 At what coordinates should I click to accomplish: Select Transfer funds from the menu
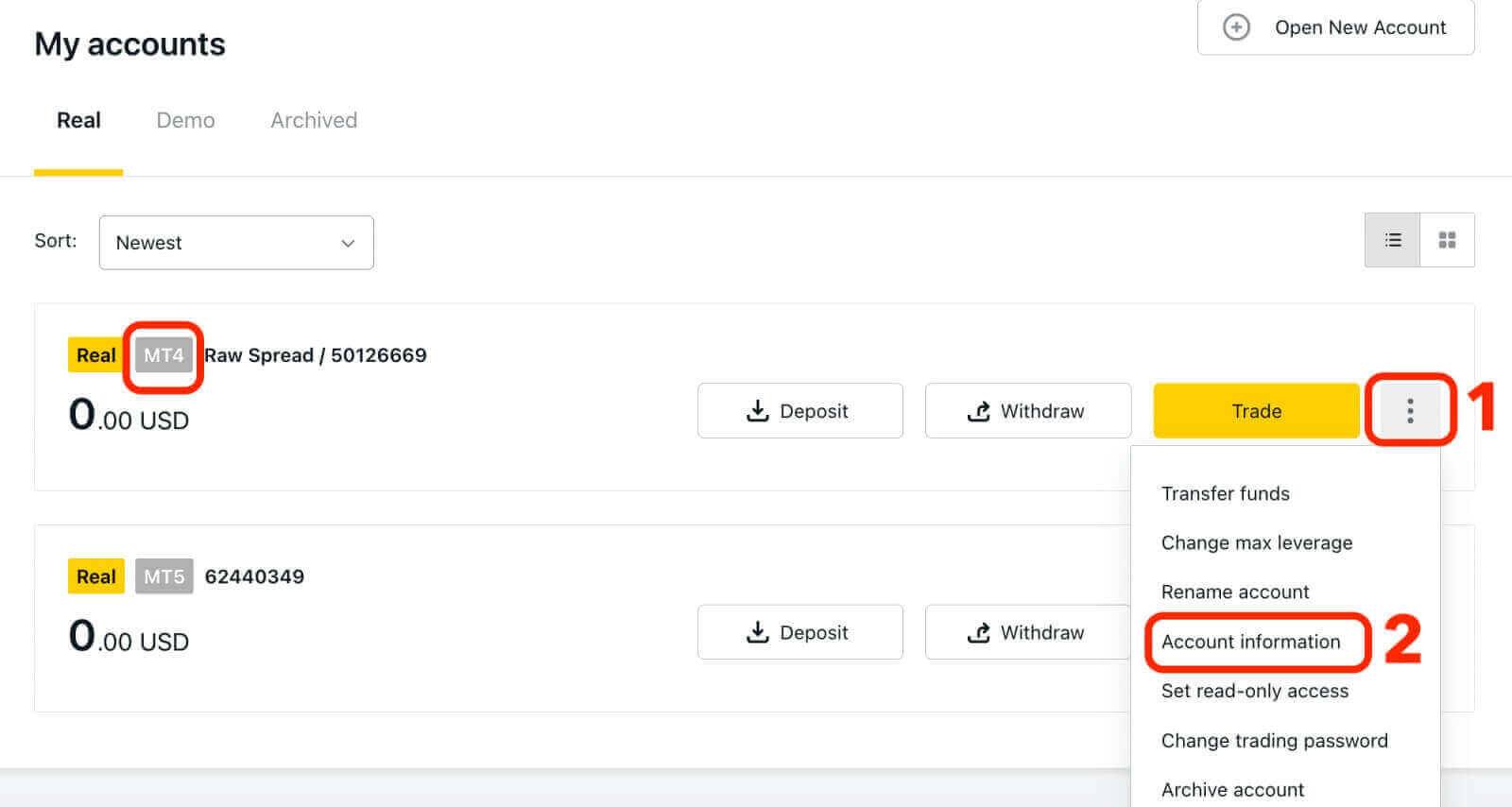[x=1225, y=492]
